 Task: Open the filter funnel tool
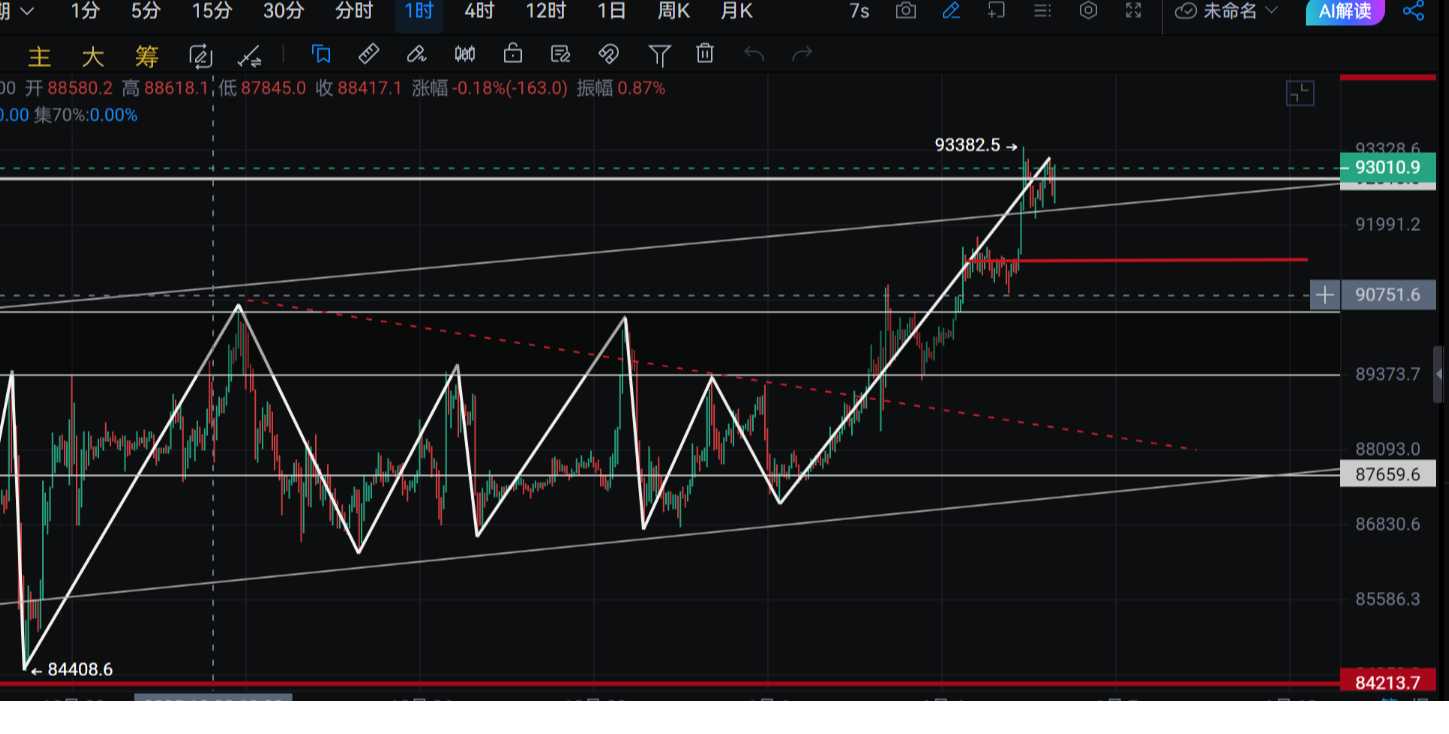(658, 54)
